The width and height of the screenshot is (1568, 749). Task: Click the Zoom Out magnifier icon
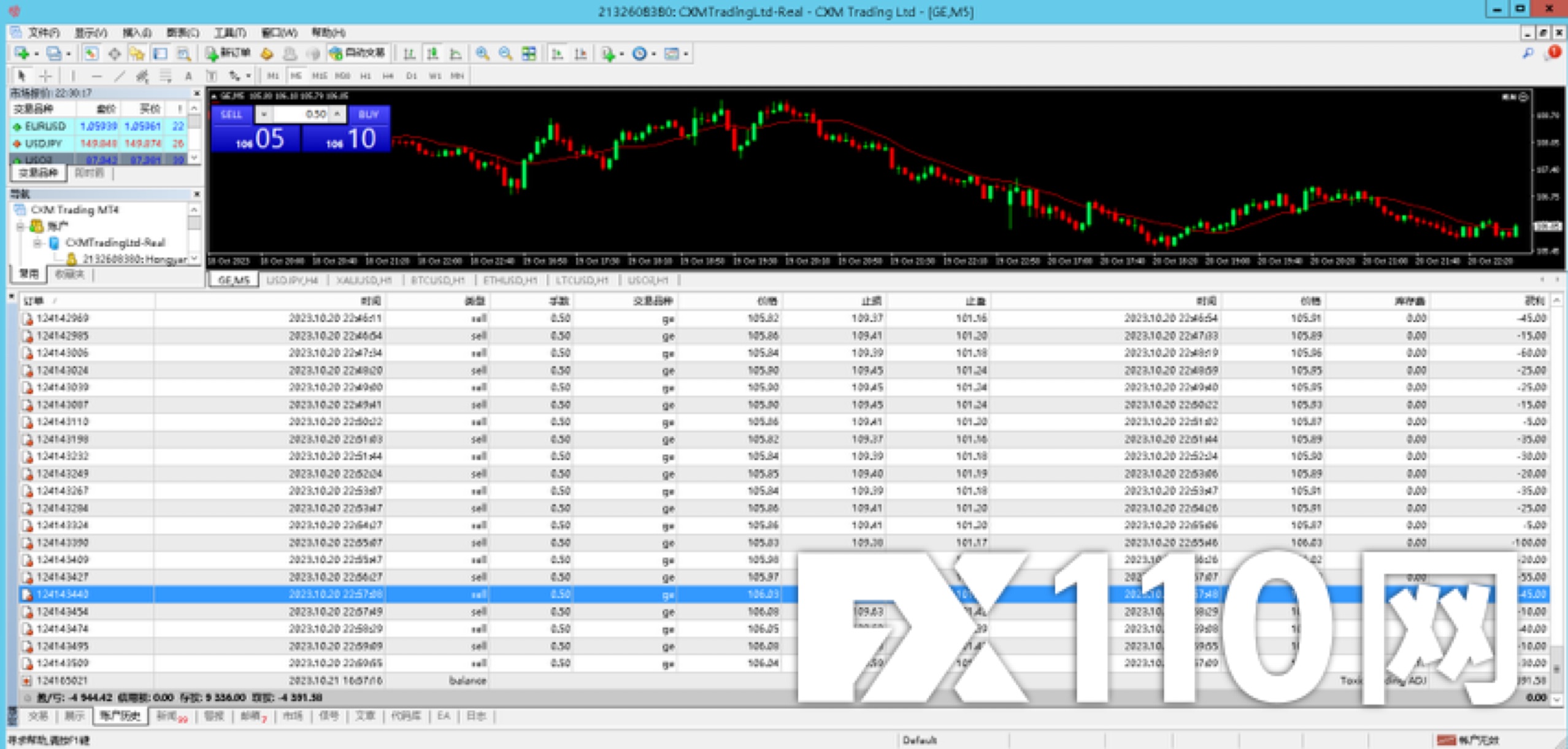point(505,54)
